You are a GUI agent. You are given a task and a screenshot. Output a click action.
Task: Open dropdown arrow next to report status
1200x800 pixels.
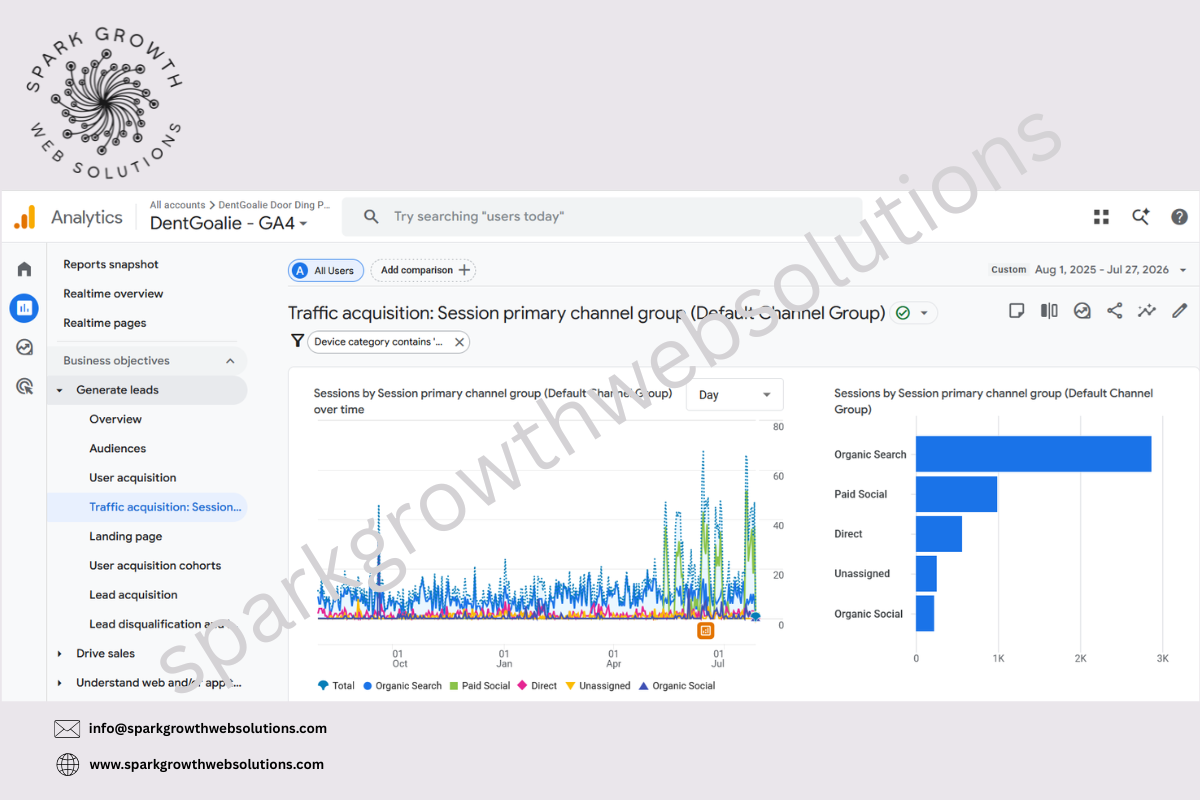[x=924, y=313]
